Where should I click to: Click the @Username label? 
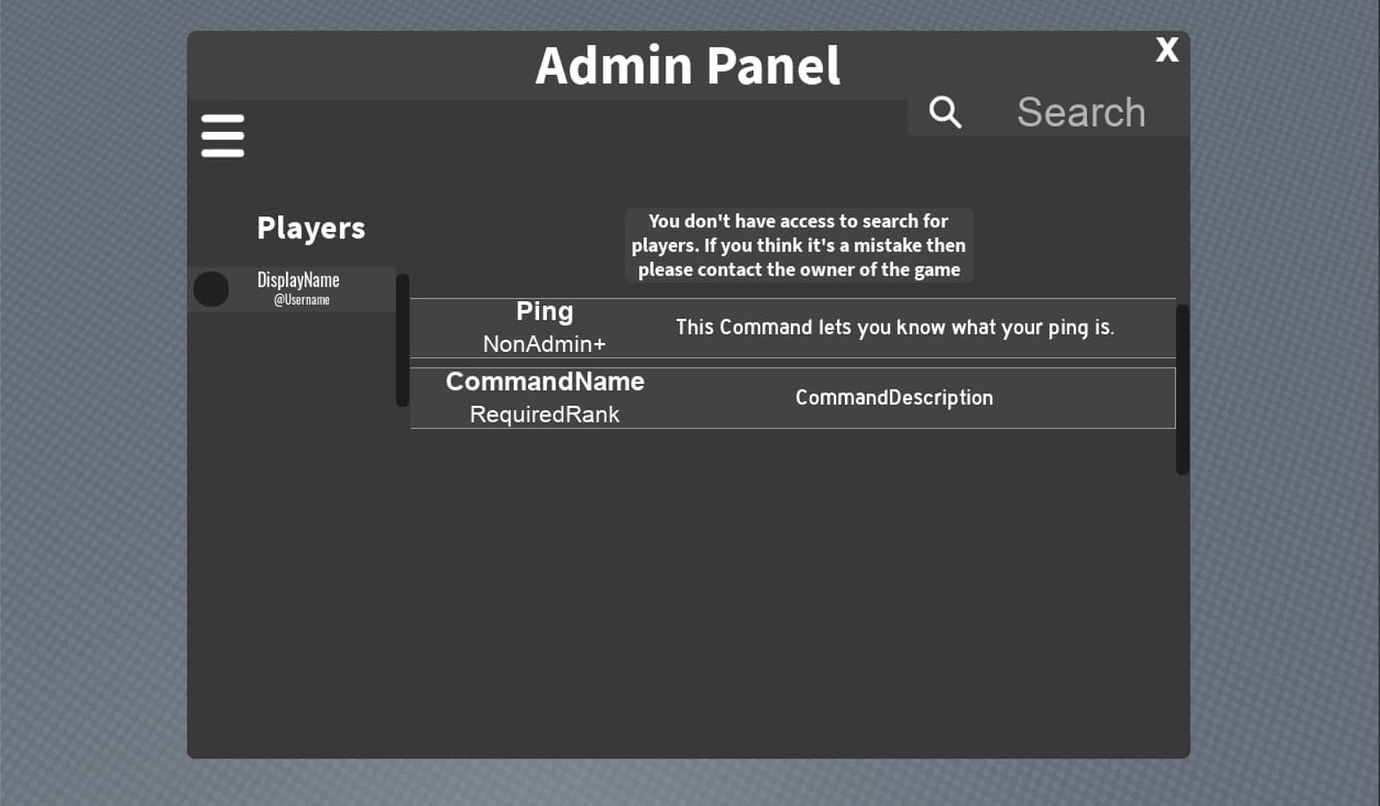(x=301, y=299)
